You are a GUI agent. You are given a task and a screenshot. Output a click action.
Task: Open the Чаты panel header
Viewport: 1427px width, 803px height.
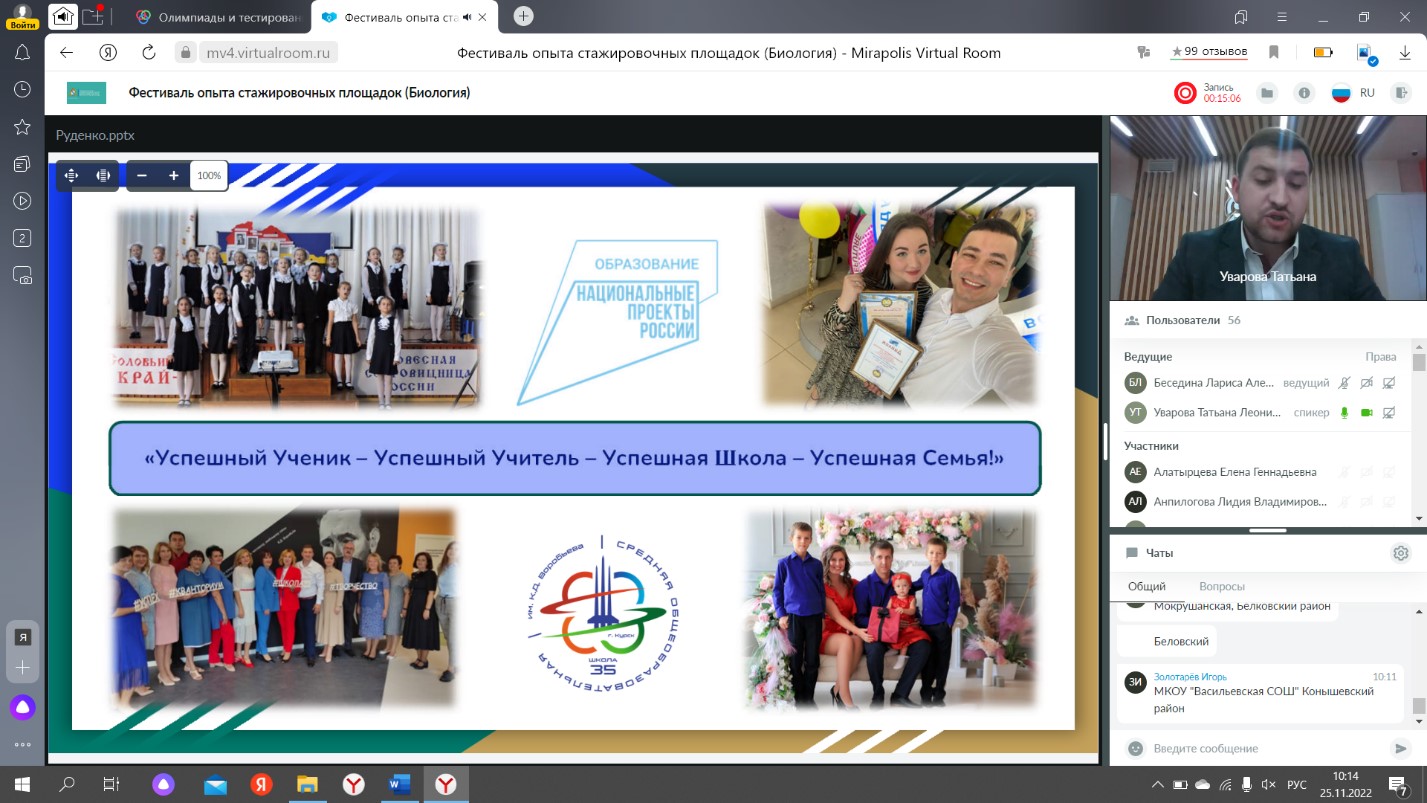pyautogui.click(x=1150, y=553)
